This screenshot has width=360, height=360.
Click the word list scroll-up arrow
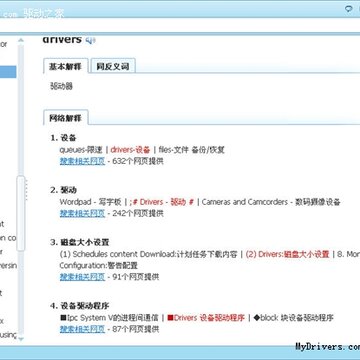[21, 40]
